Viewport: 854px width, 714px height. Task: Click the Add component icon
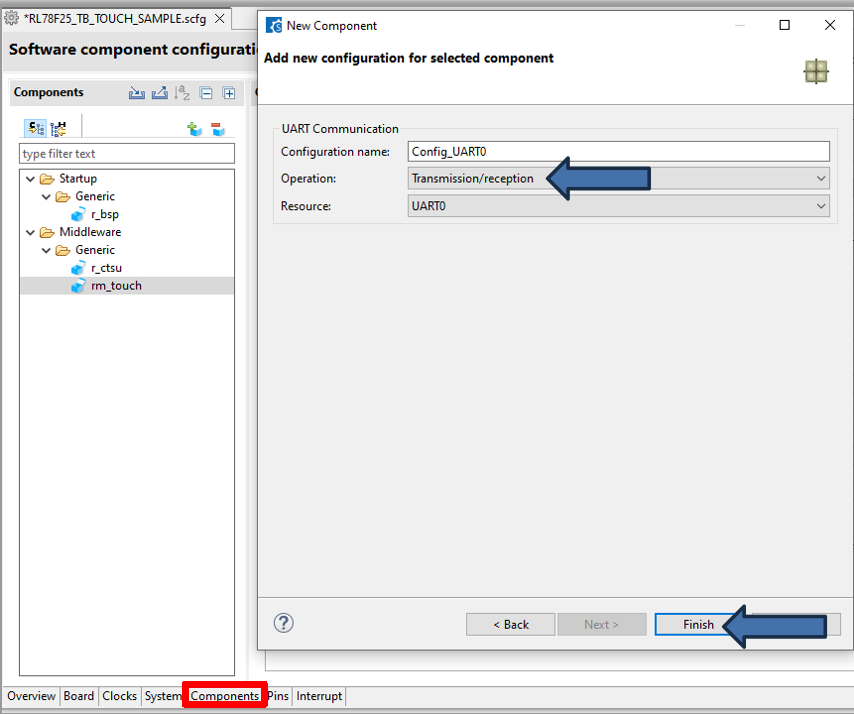tap(195, 129)
